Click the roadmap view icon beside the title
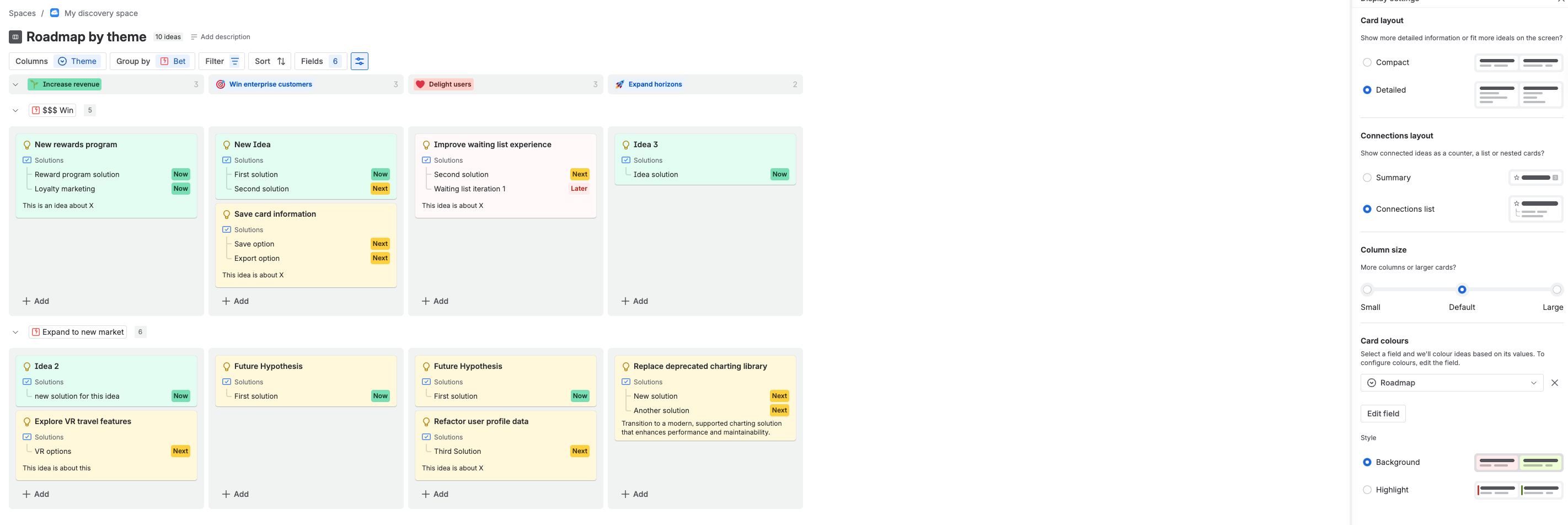 (15, 37)
